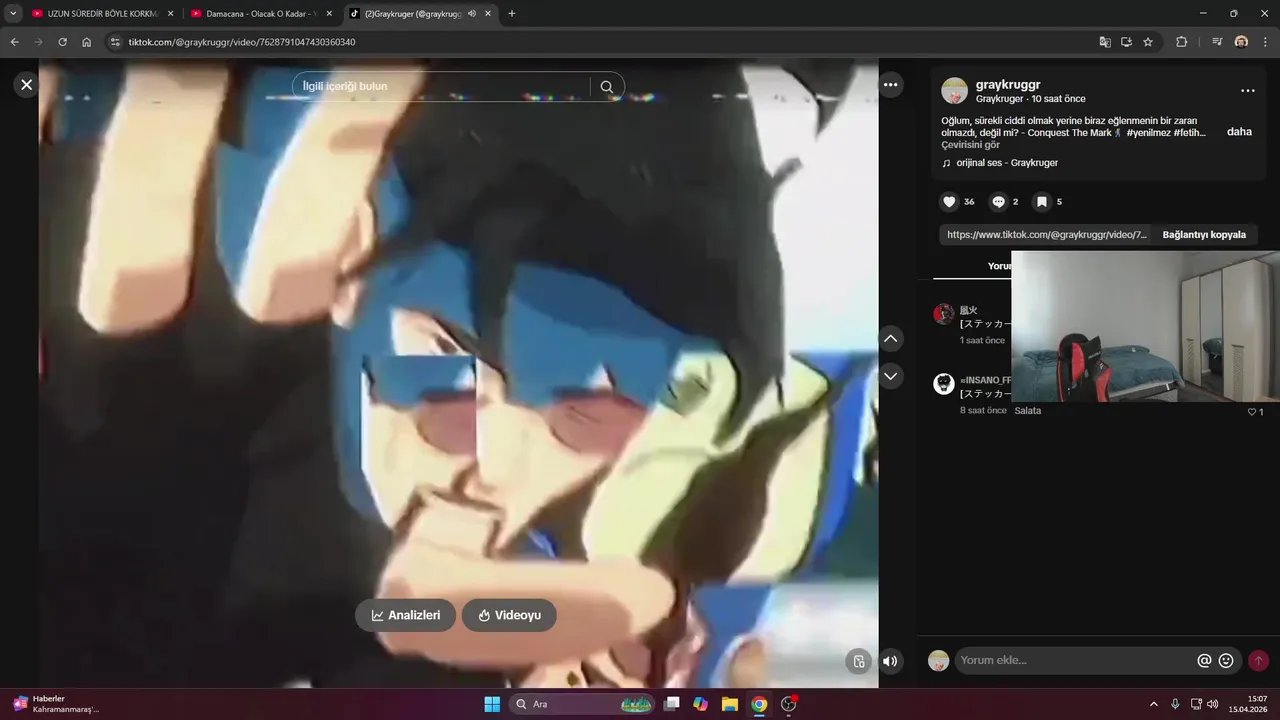Click Chrome forward navigation arrow

(38, 42)
